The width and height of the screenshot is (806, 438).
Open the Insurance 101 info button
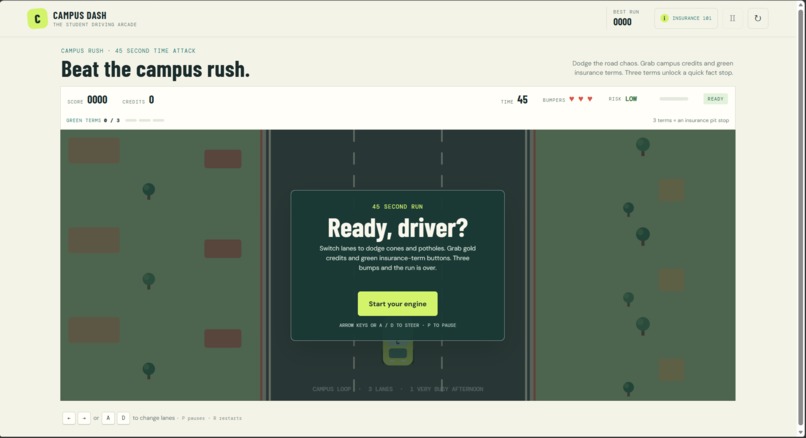[x=686, y=19]
